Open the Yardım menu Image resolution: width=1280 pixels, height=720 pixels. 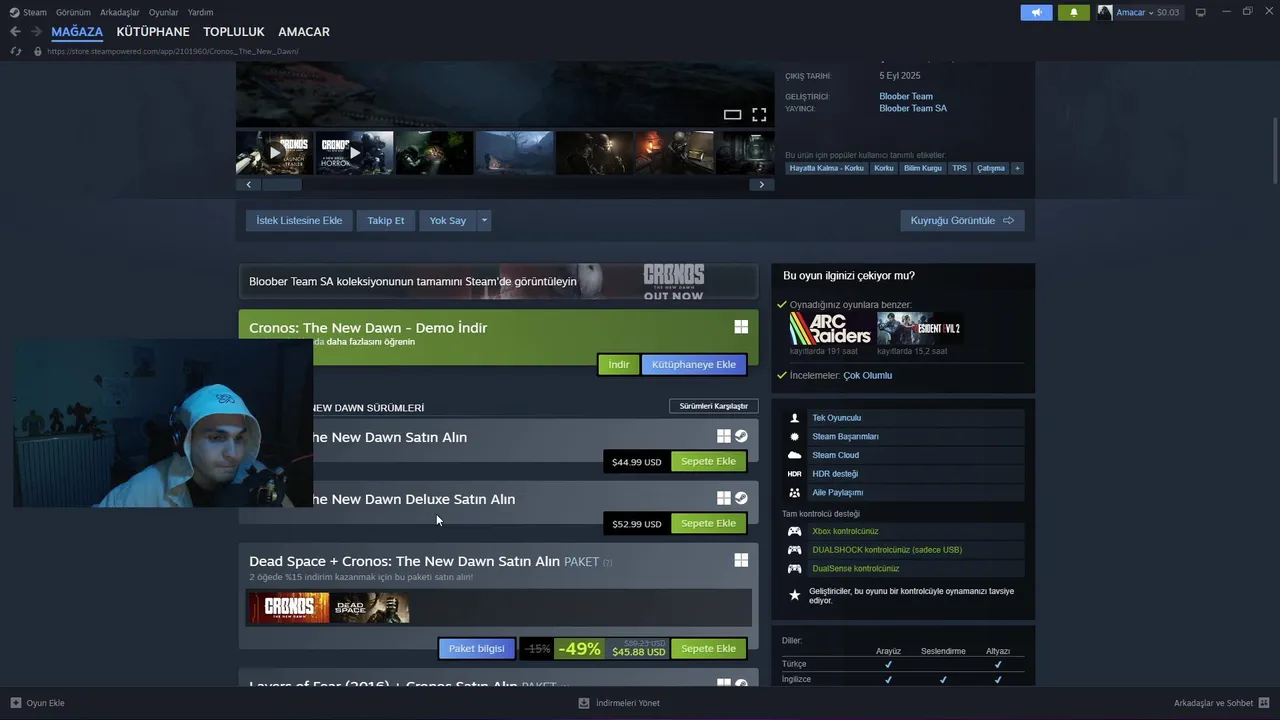pos(200,12)
